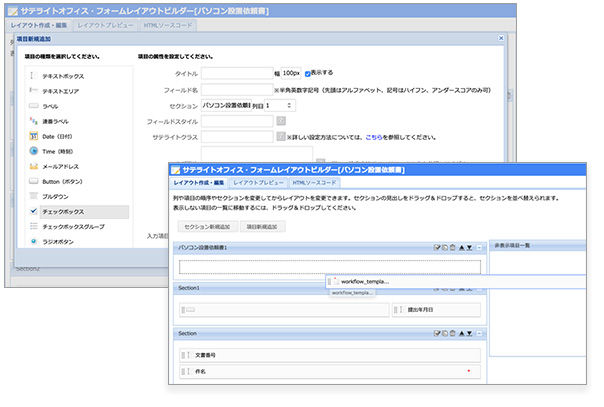Select テキストボックス item type icon

33,76
